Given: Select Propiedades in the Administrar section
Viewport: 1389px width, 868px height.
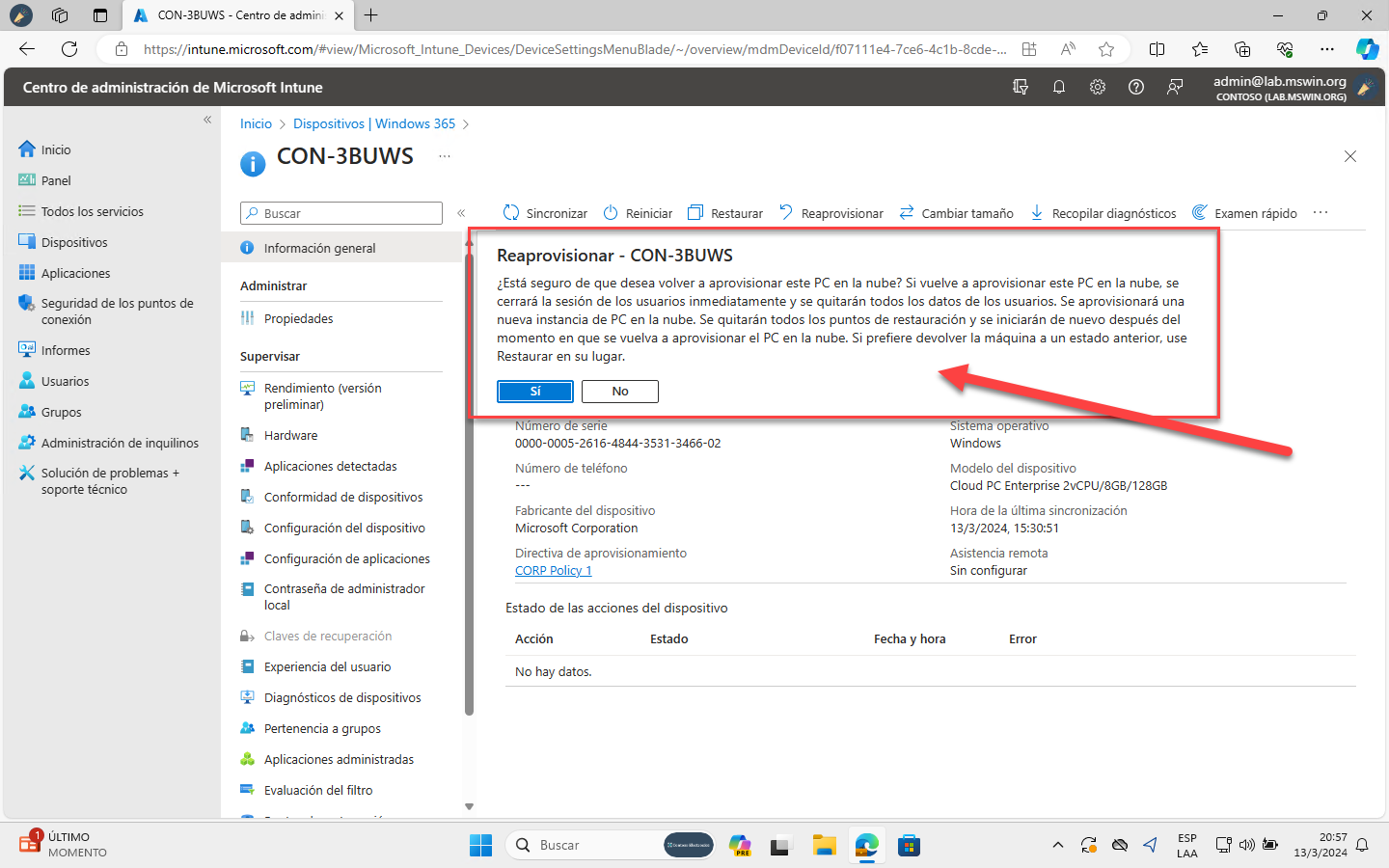Looking at the screenshot, I should [298, 318].
